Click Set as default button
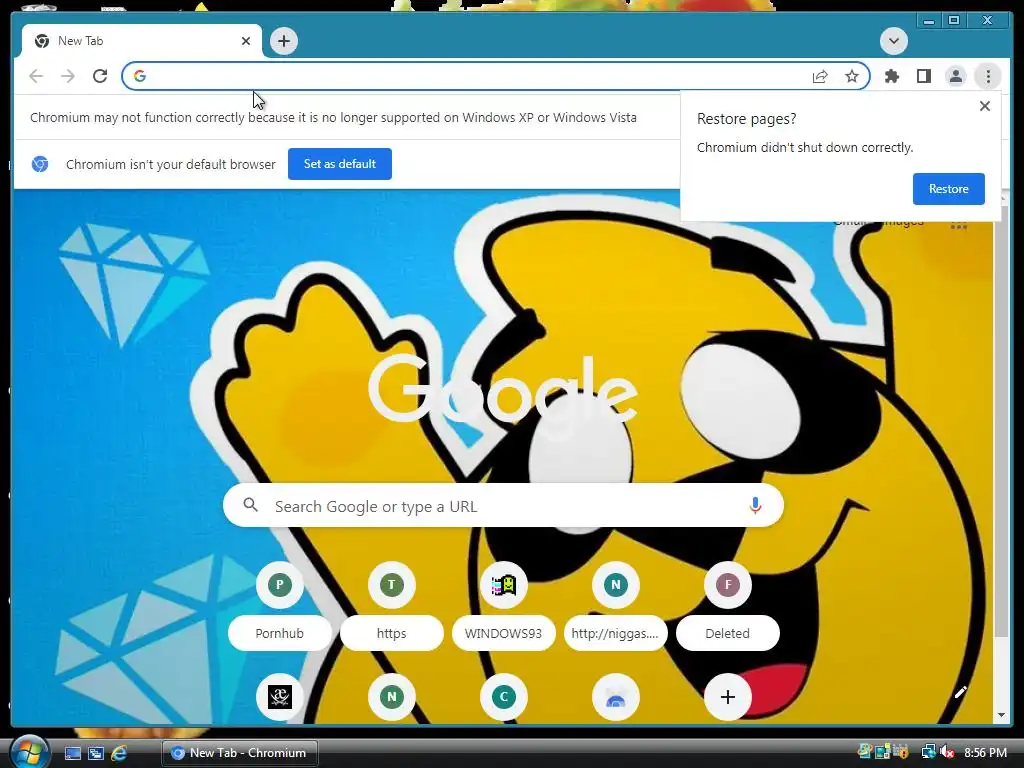Image resolution: width=1024 pixels, height=768 pixels. point(340,164)
